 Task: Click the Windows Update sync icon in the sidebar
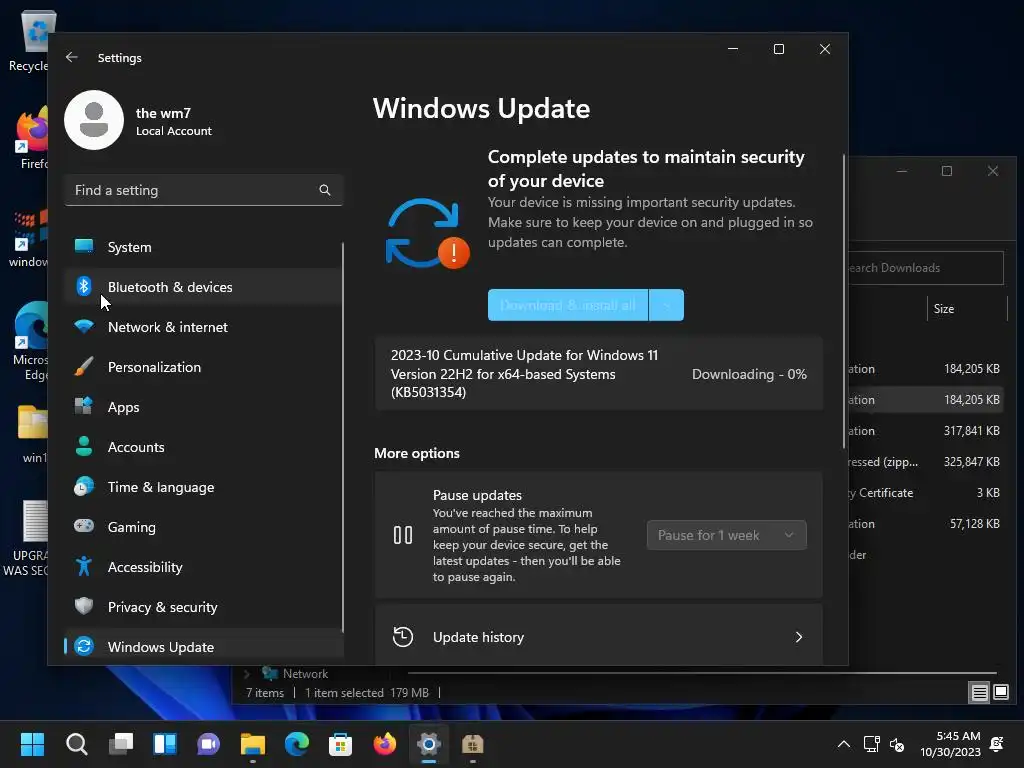pos(84,647)
